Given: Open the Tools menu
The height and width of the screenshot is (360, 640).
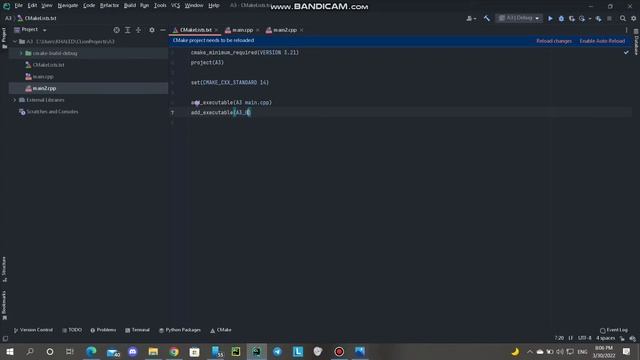Looking at the screenshot, I should tap(160, 5).
